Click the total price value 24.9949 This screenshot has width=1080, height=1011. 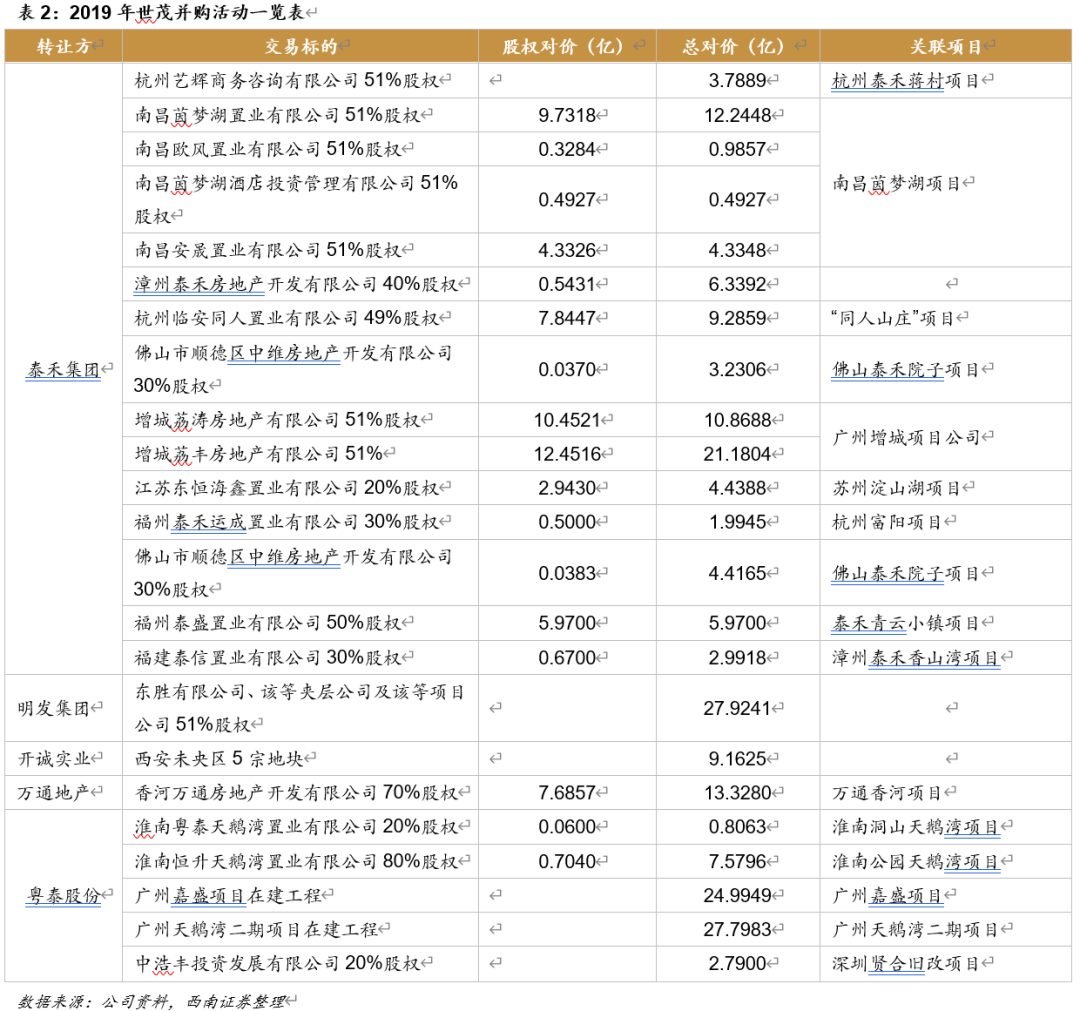(737, 895)
